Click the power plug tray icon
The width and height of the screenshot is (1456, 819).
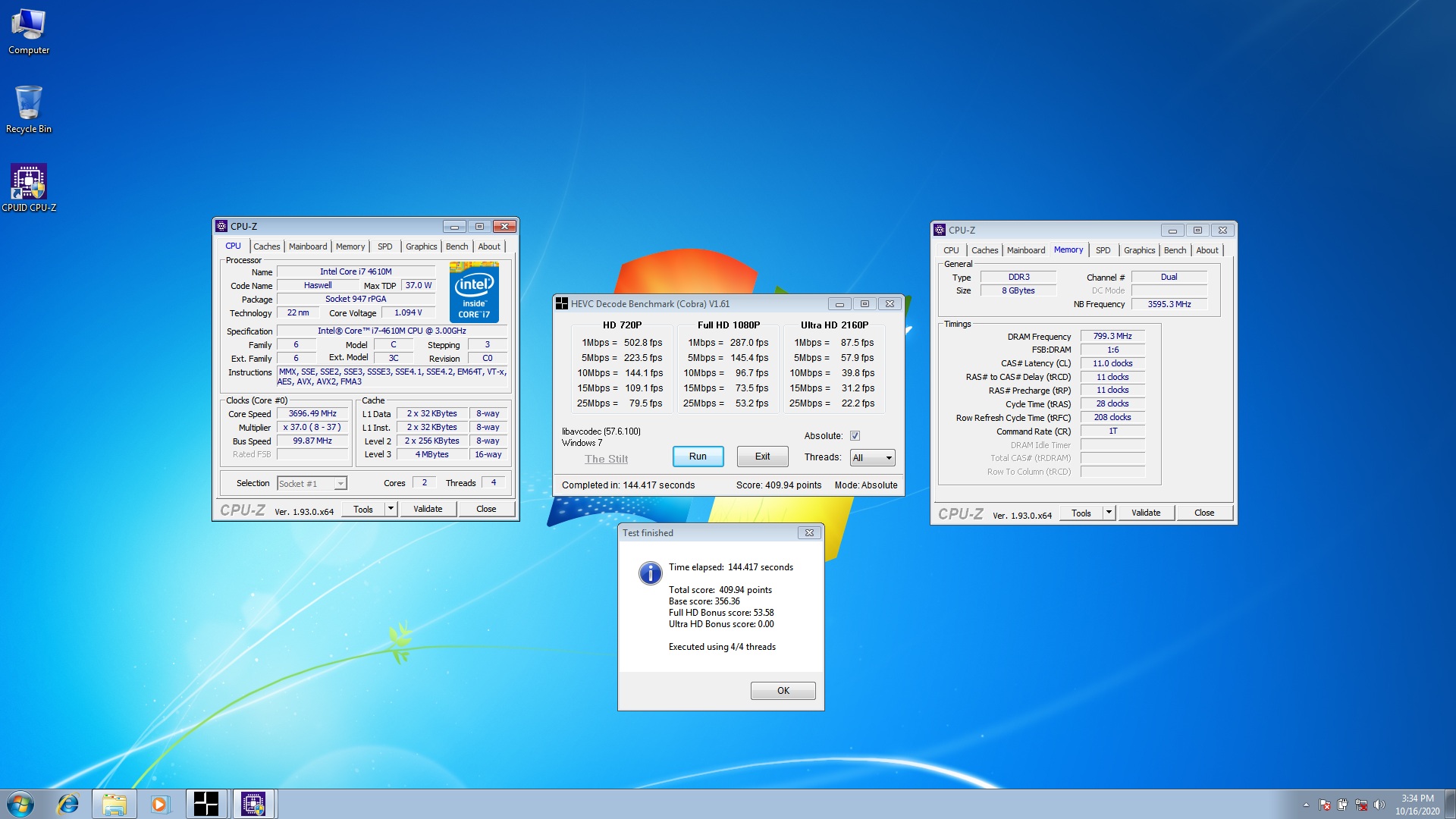pyautogui.click(x=1343, y=805)
